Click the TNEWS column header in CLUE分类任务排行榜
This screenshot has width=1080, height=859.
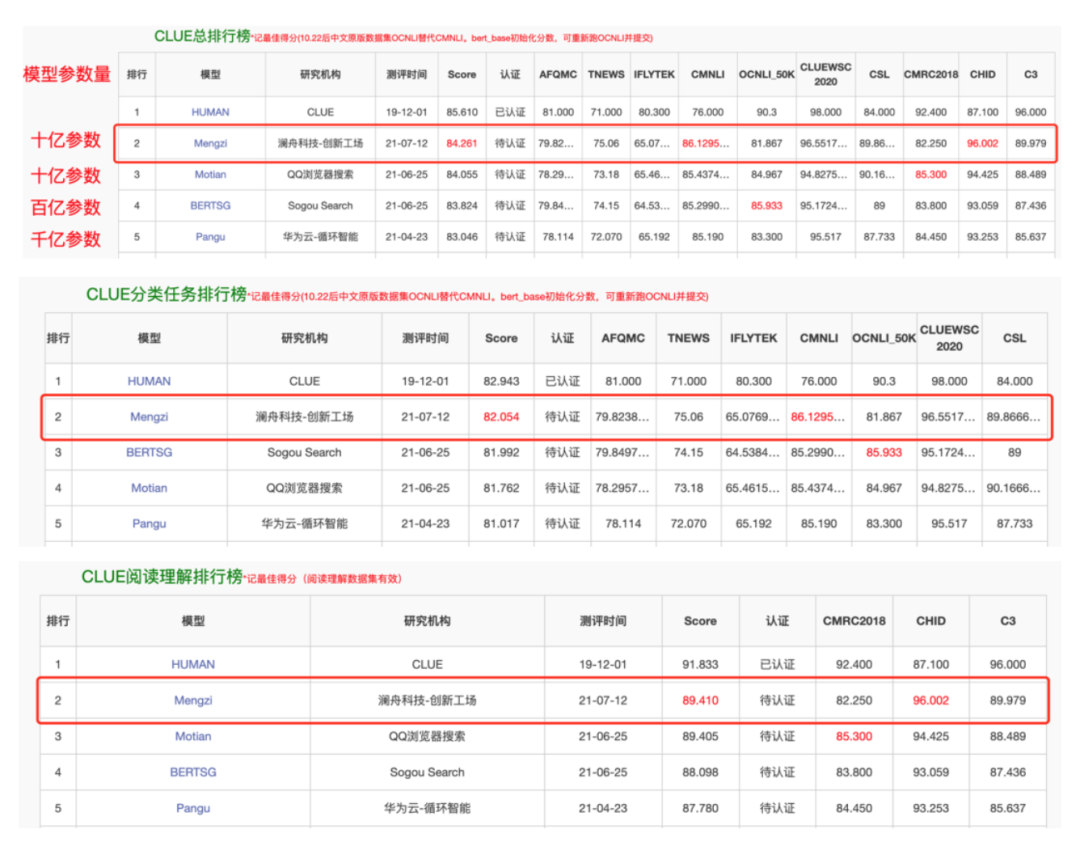pyautogui.click(x=688, y=338)
